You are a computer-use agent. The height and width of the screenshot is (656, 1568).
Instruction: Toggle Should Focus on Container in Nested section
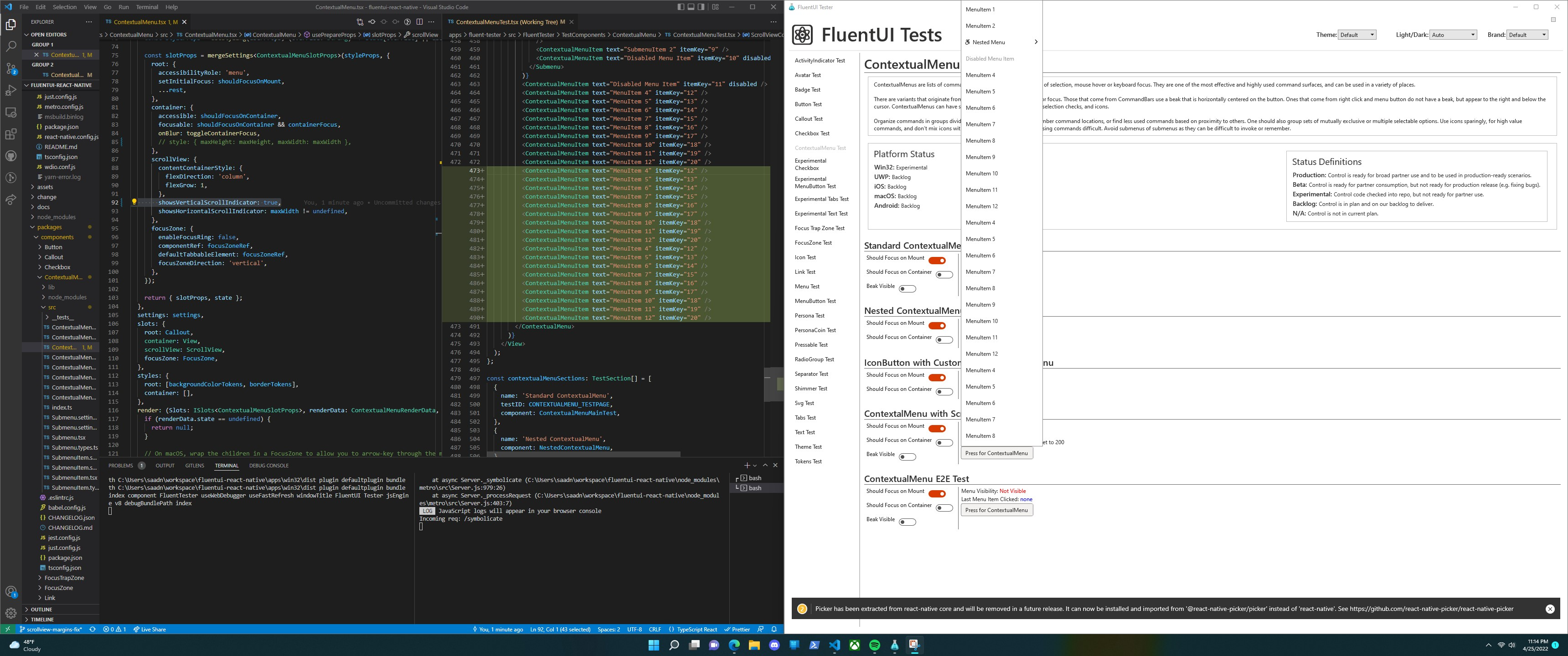pyautogui.click(x=944, y=339)
